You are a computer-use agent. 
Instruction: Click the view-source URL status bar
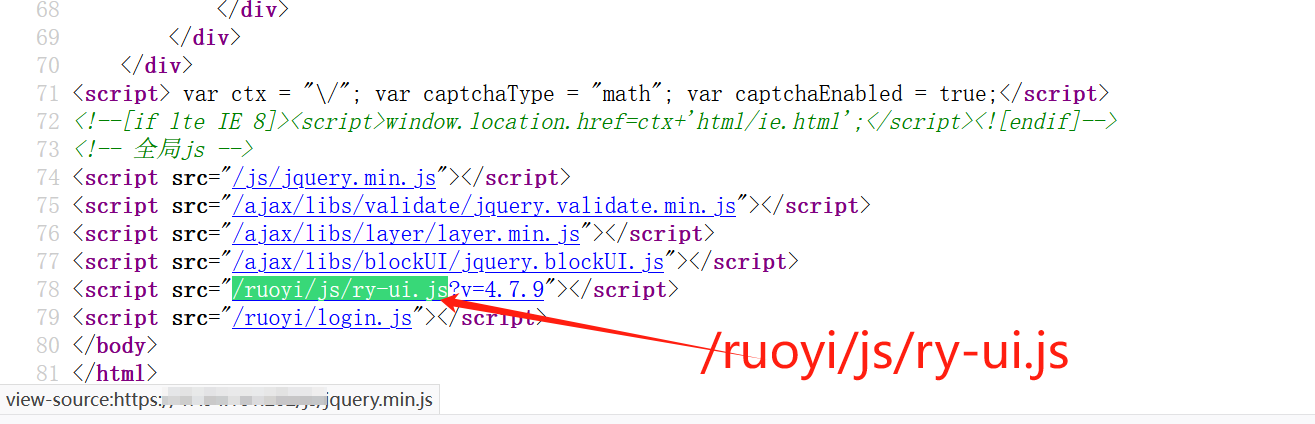pos(220,401)
